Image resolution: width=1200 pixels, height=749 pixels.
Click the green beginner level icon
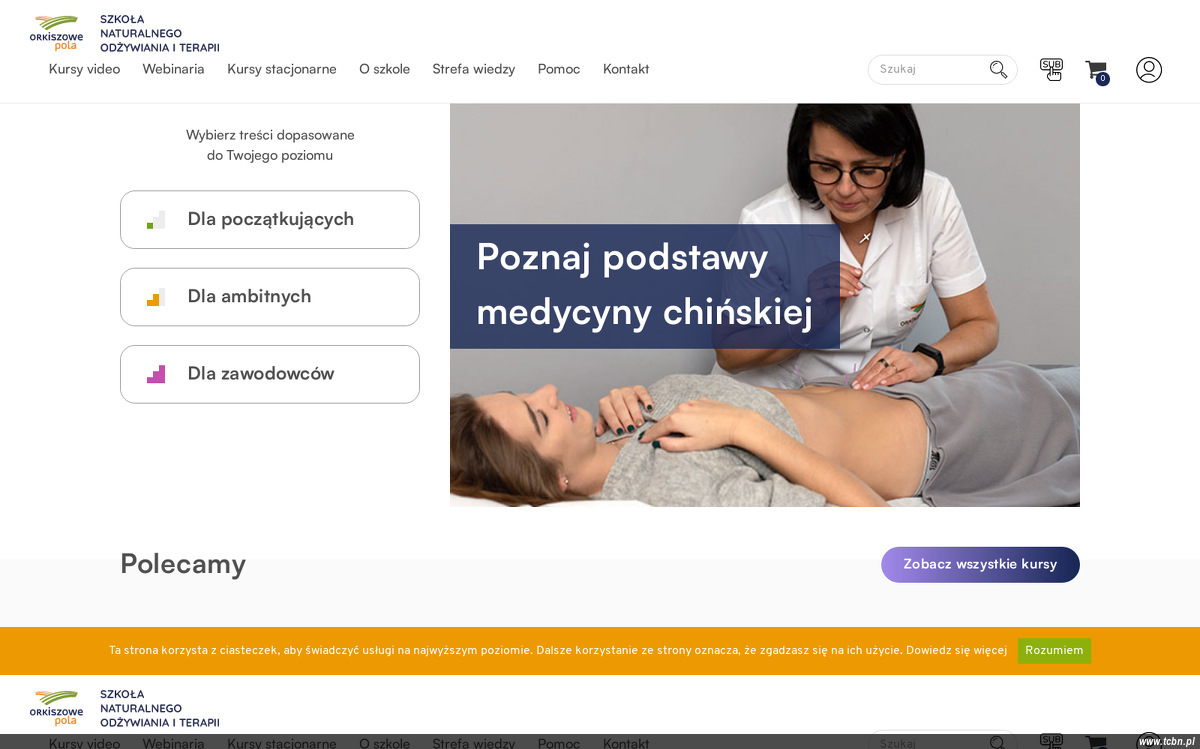pyautogui.click(x=156, y=220)
